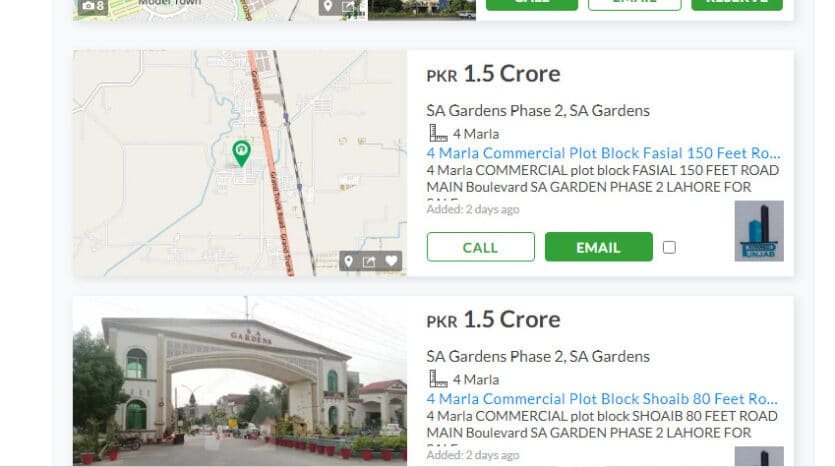This screenshot has height=467, width=835.
Task: Click location pin icon beside share icon in first 1.5 Crore listing
Action: point(348,261)
